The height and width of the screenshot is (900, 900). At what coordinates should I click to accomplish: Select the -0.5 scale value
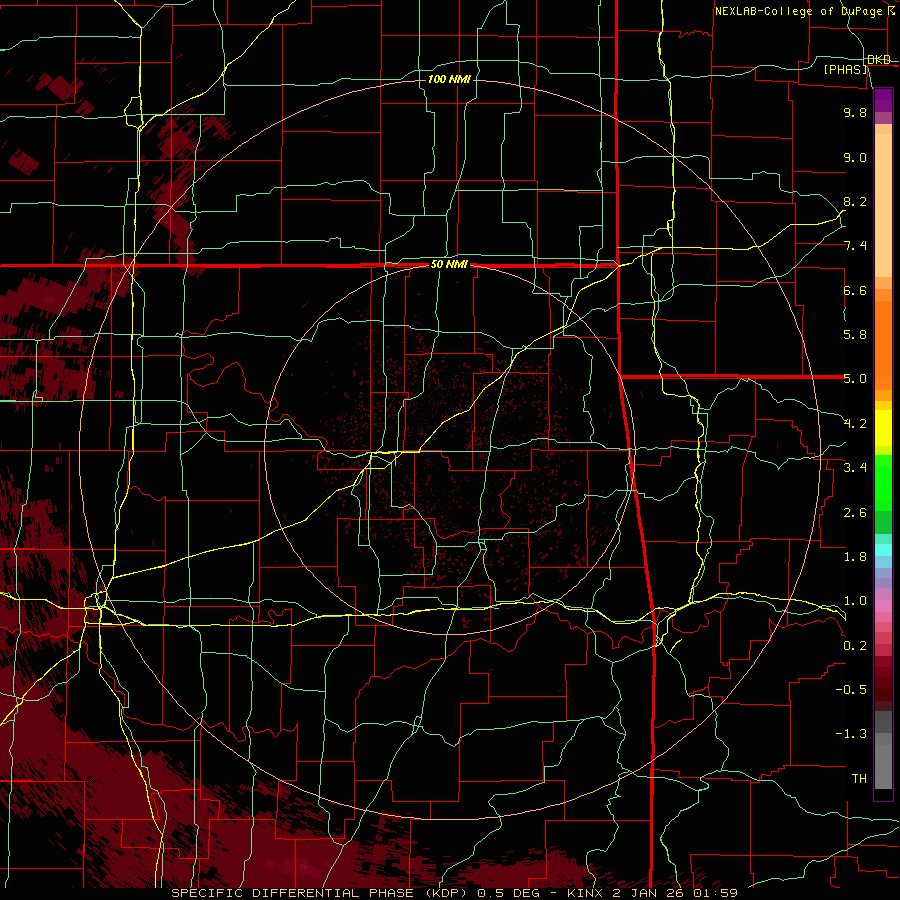(852, 690)
